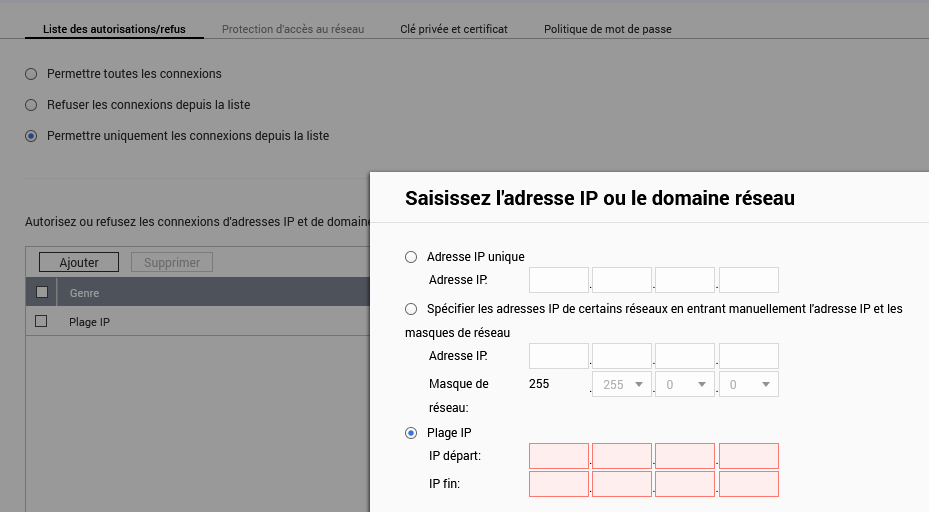Check the 'Plage IP' row checkbox
The width and height of the screenshot is (929, 512).
pyautogui.click(x=42, y=322)
